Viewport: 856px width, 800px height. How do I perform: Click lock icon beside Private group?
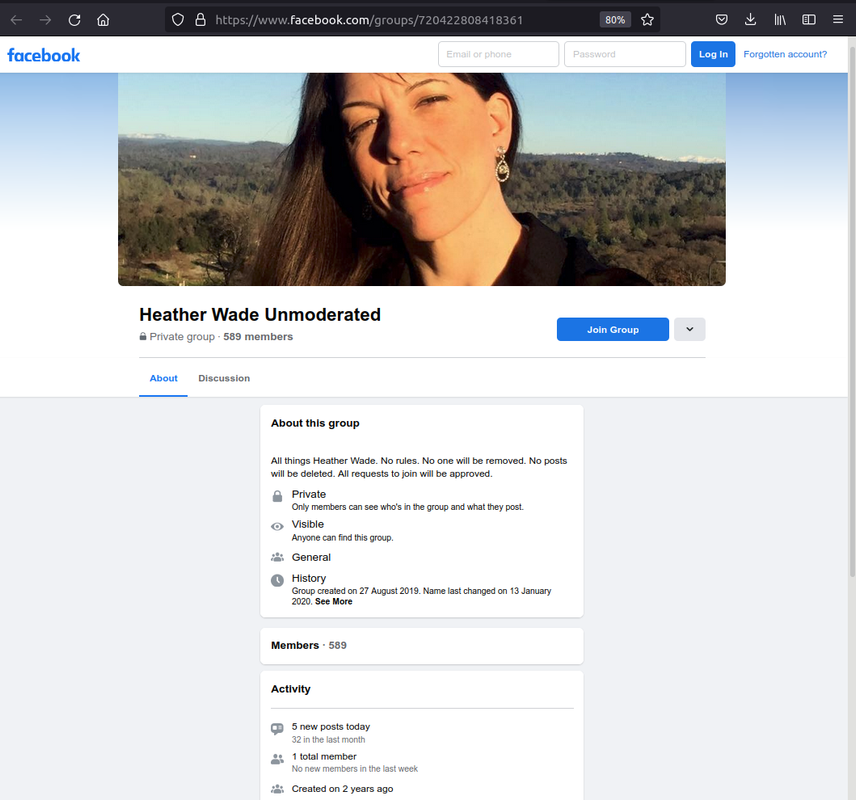(x=143, y=336)
